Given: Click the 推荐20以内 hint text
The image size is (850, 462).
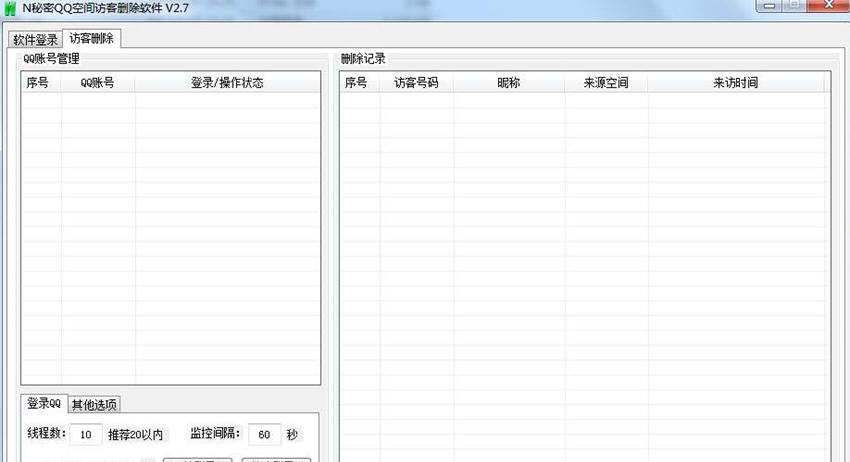Looking at the screenshot, I should [x=136, y=434].
